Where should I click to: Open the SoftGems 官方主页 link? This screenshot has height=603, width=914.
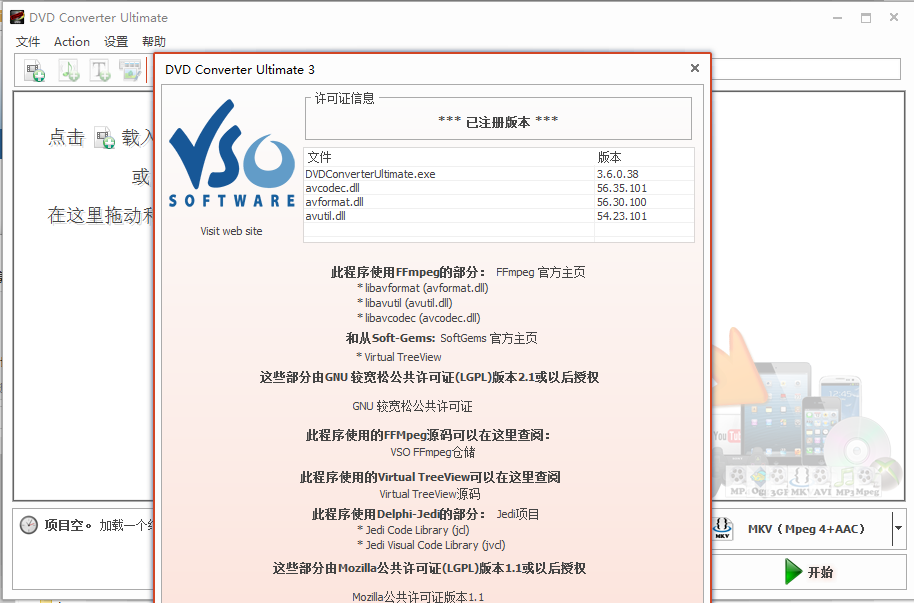pyautogui.click(x=495, y=339)
